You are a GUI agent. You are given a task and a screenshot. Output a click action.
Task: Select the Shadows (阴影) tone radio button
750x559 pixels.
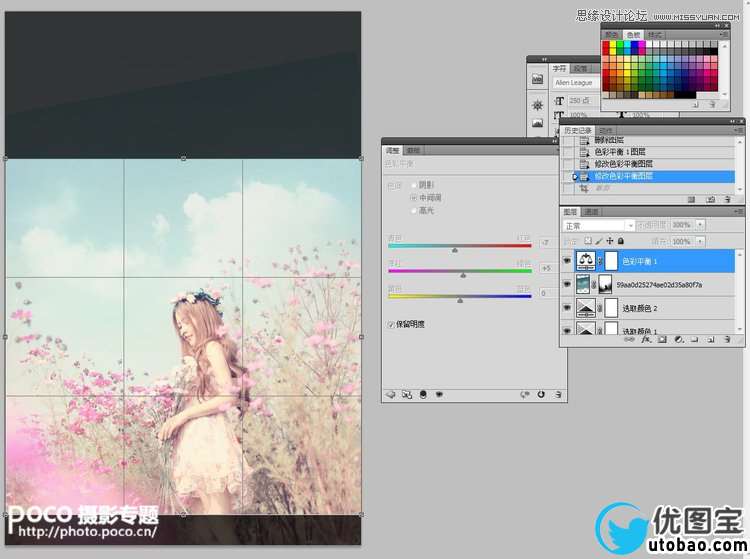tap(414, 185)
